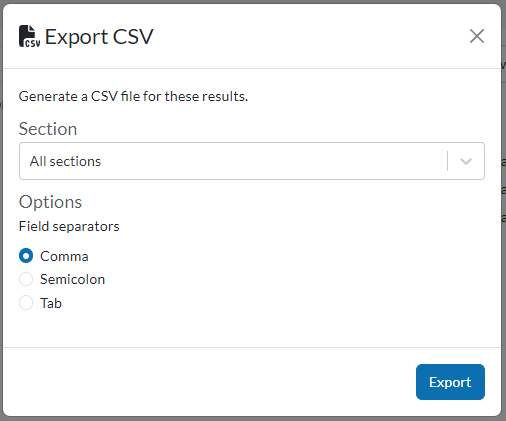Click the Field separators label
The width and height of the screenshot is (506, 421).
click(x=69, y=226)
